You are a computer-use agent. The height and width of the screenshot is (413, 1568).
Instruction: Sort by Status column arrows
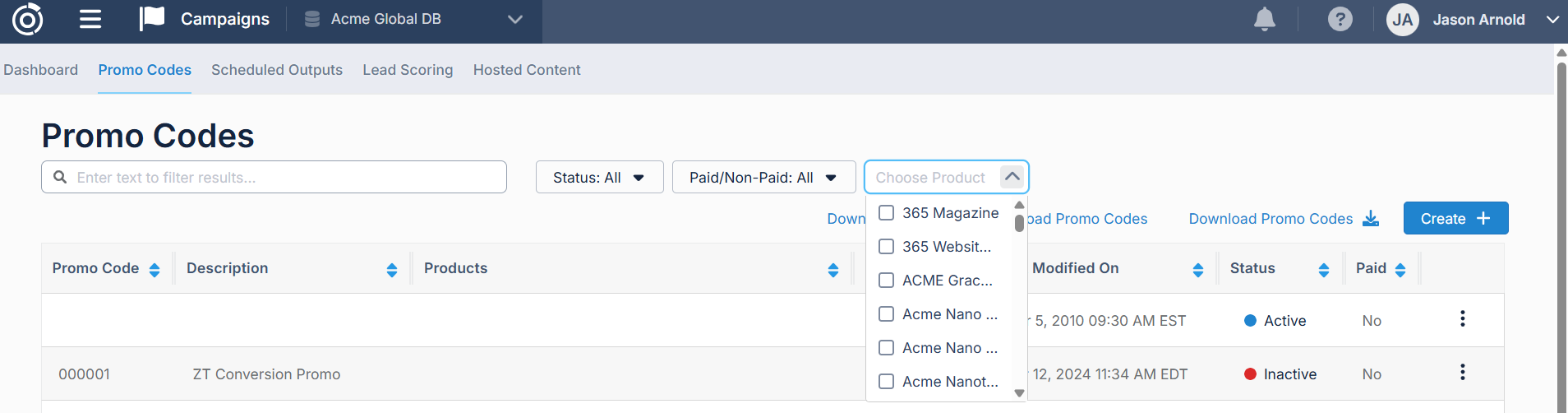tap(1323, 270)
